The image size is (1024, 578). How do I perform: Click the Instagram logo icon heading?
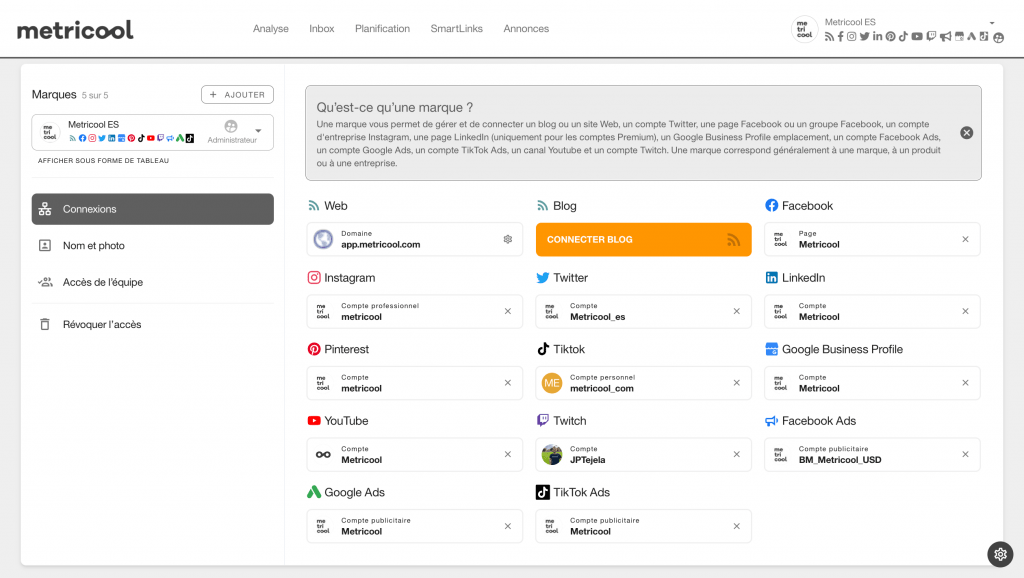pos(314,278)
